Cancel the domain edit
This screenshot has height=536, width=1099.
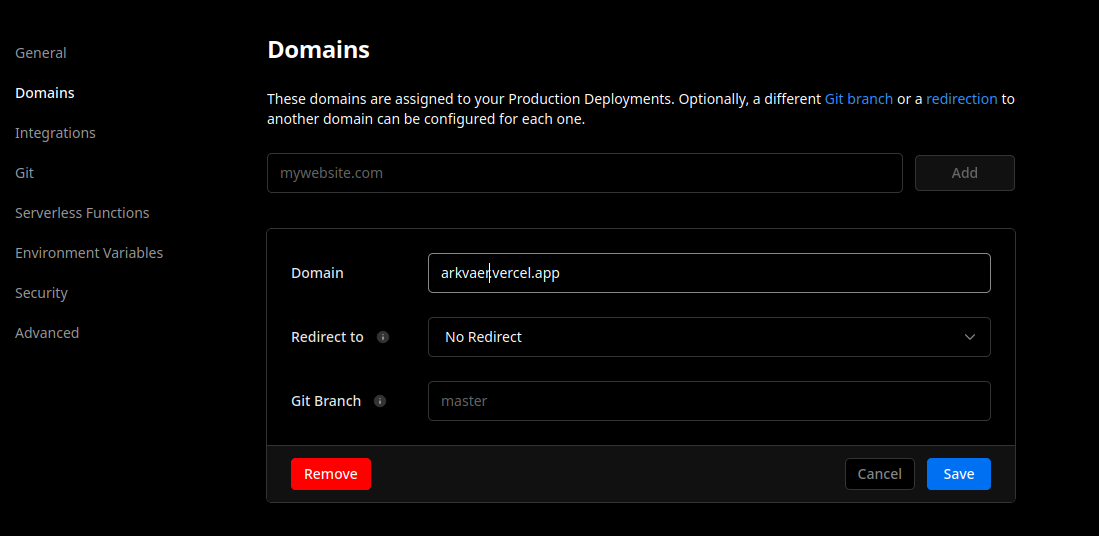[880, 474]
